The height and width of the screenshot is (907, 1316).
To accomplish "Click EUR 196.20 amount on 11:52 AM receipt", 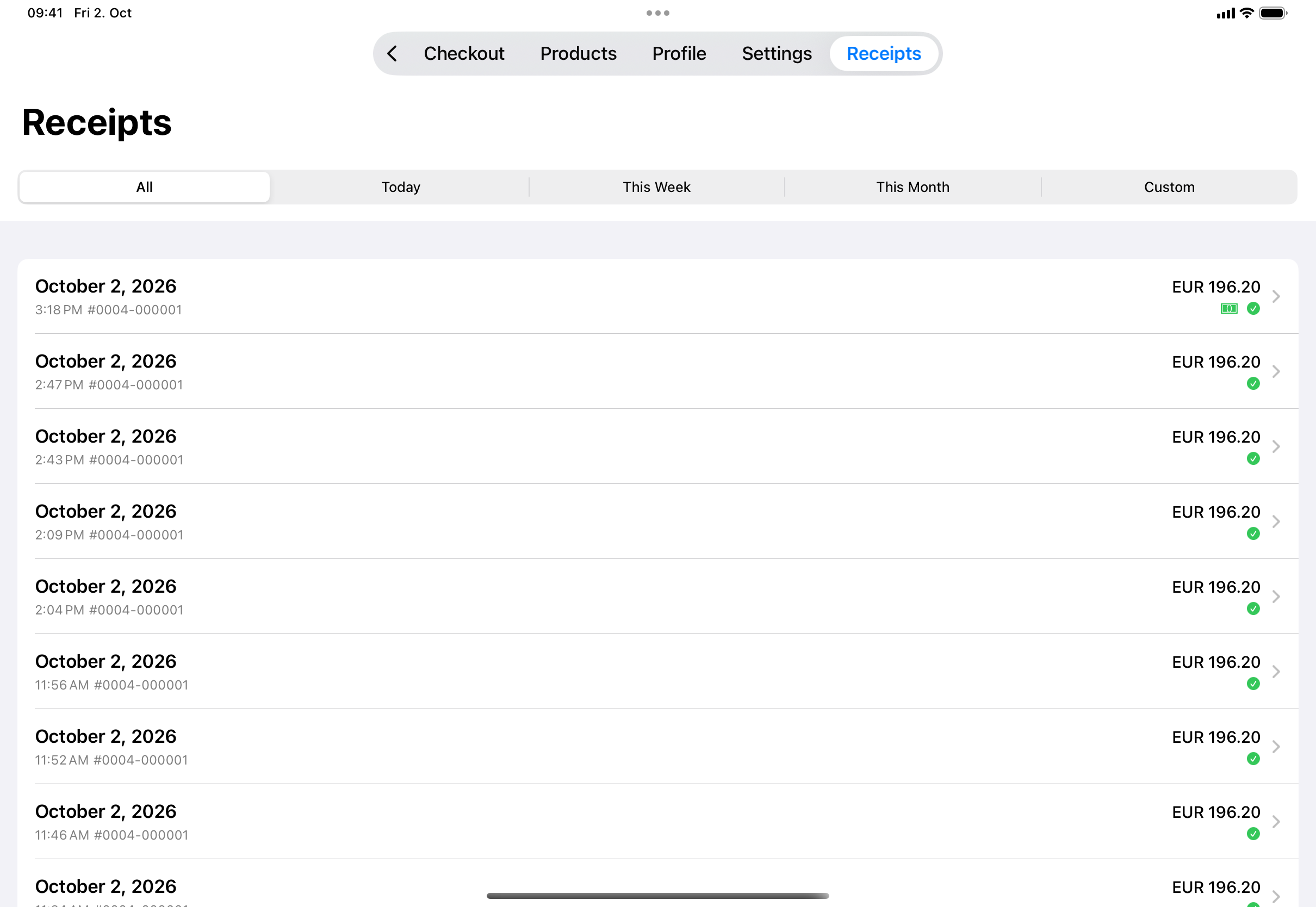I will point(1216,737).
